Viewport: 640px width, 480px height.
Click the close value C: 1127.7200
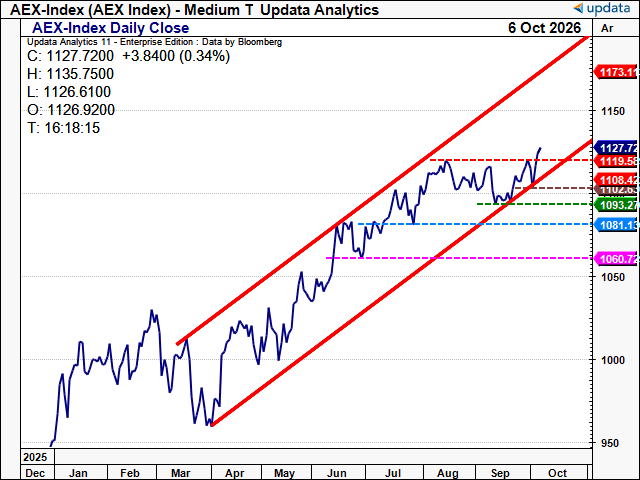pyautogui.click(x=71, y=56)
